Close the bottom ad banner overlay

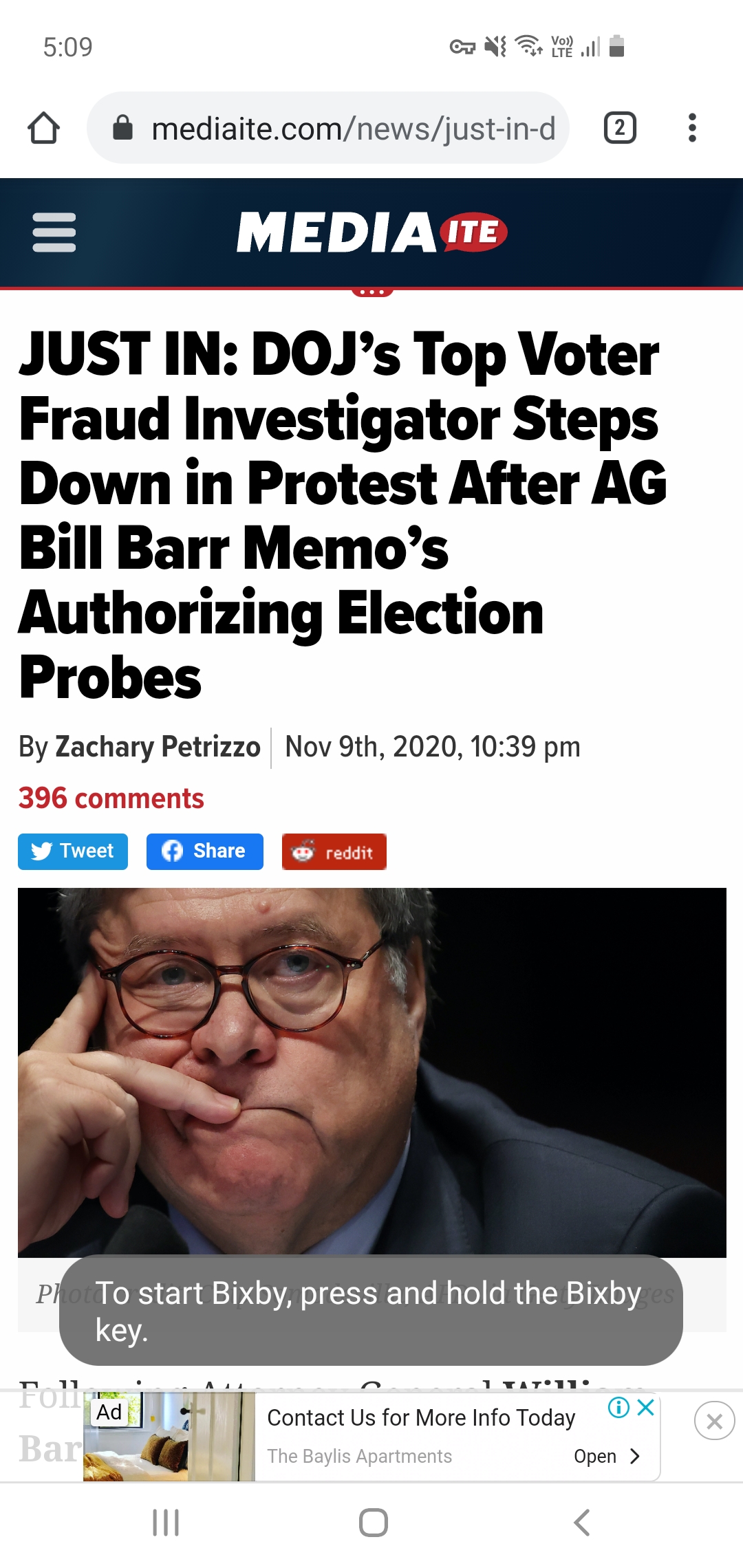point(714,1421)
